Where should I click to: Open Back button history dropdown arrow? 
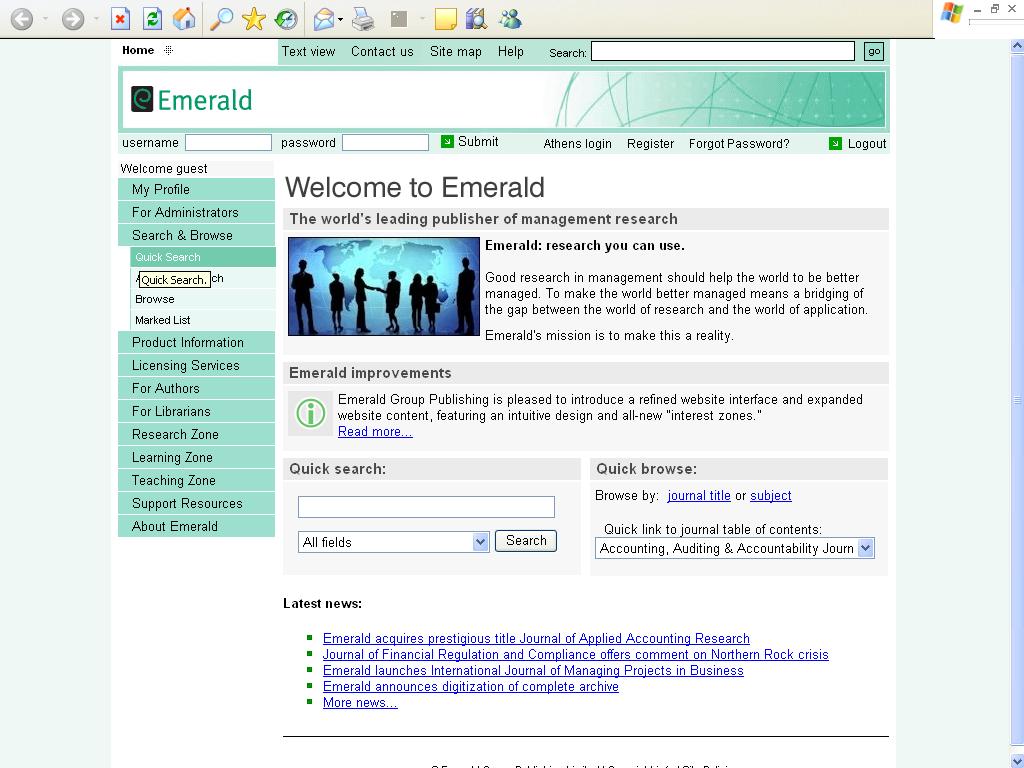point(45,19)
